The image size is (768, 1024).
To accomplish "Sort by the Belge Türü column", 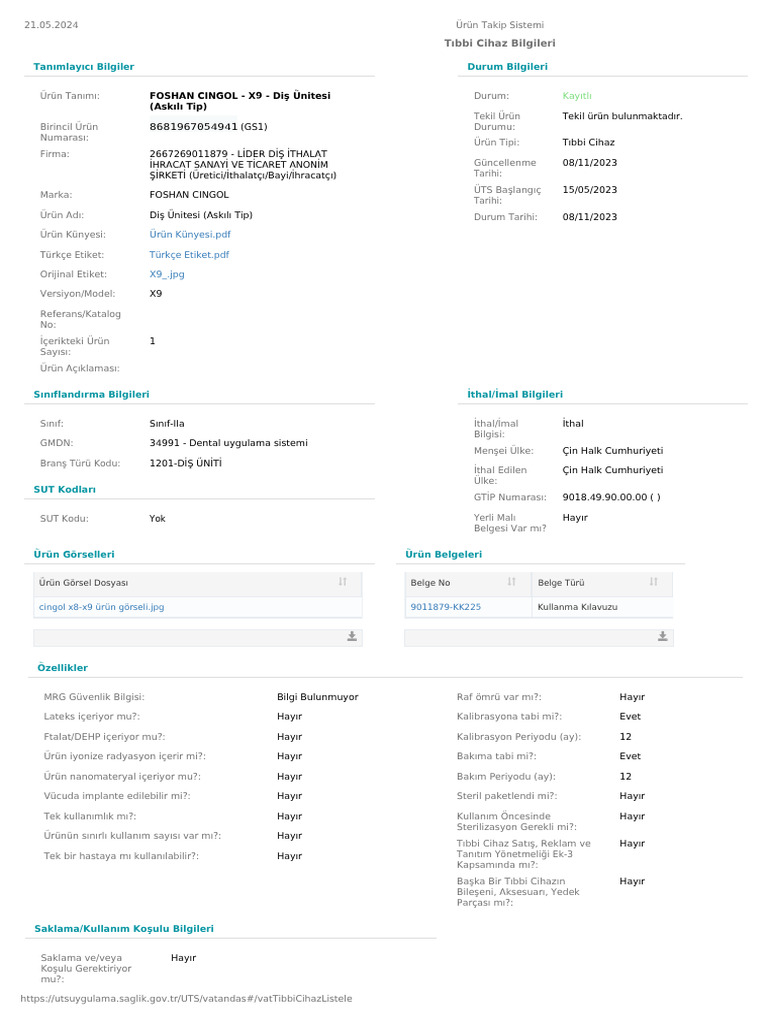I will pyautogui.click(x=654, y=582).
